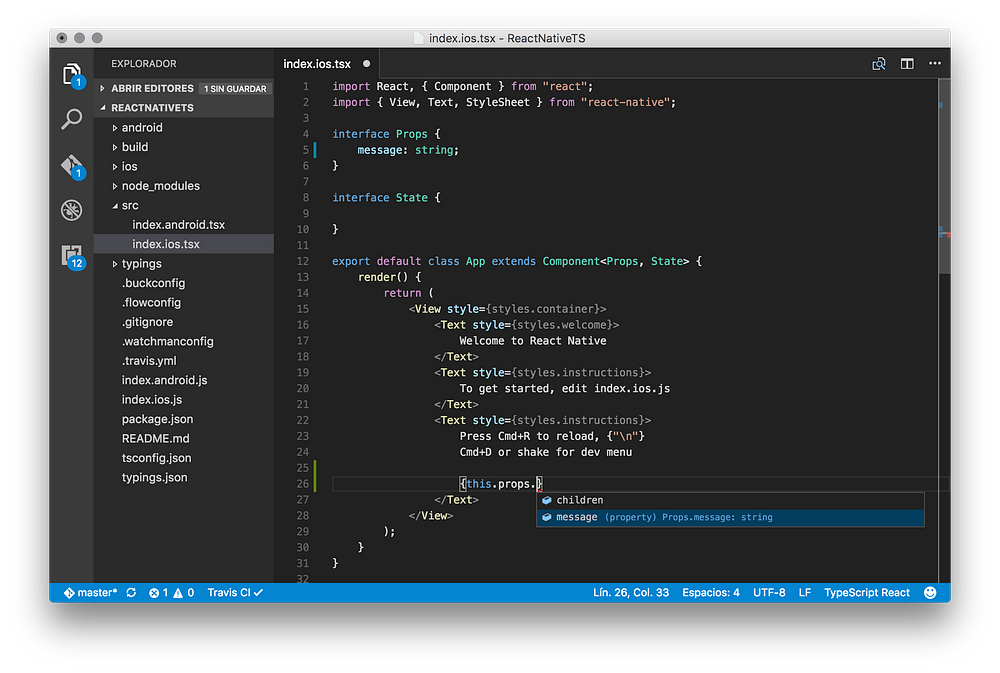The height and width of the screenshot is (673, 1000).
Task: Click the master* git branch indicator
Action: (x=91, y=593)
